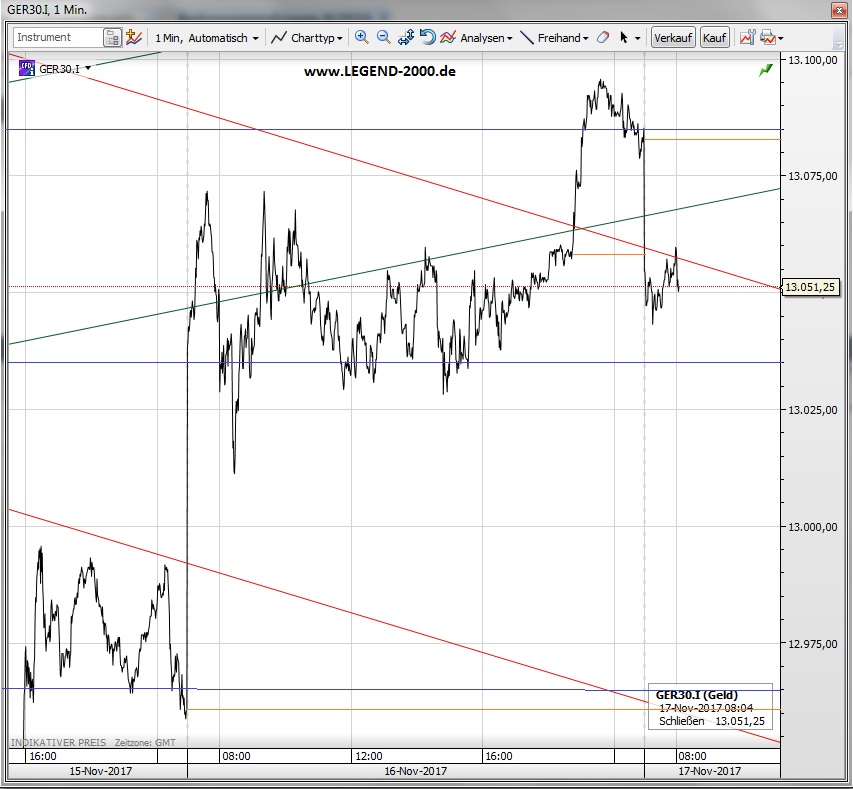Open the Analysen menu
This screenshot has width=853, height=789.
click(477, 38)
